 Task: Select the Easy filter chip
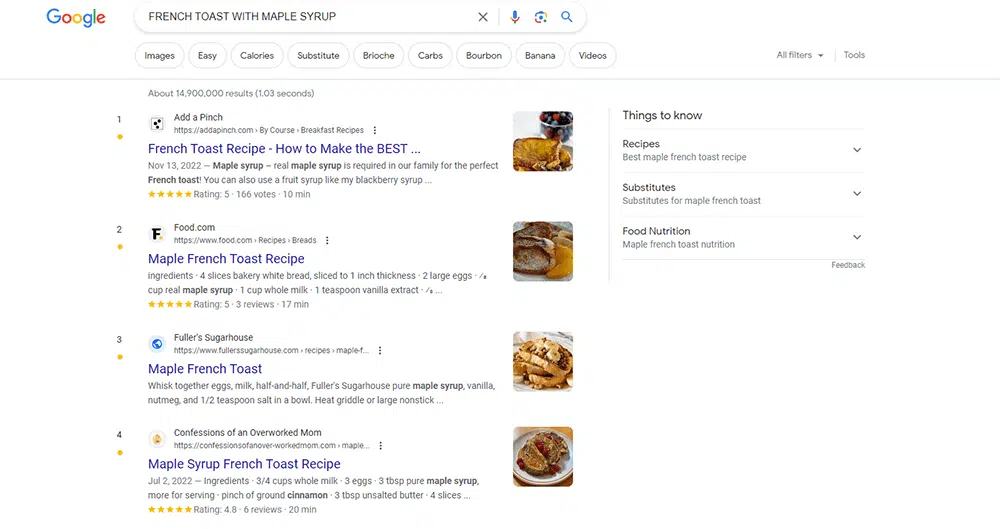click(207, 56)
